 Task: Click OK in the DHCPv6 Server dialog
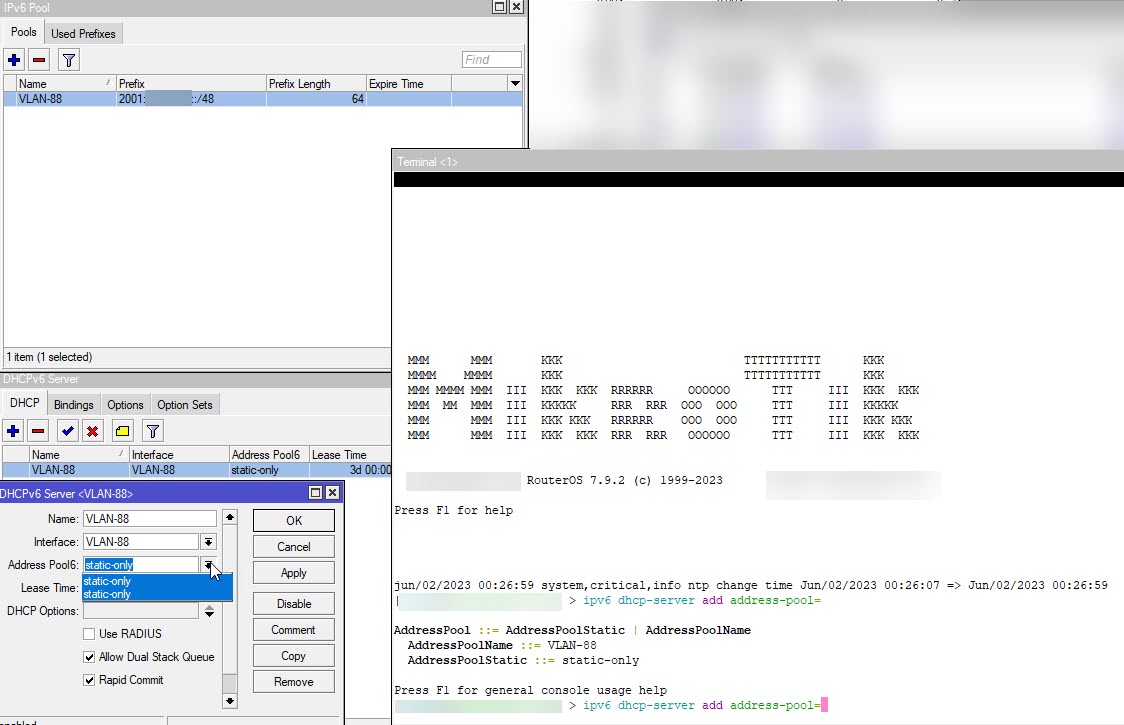click(294, 521)
